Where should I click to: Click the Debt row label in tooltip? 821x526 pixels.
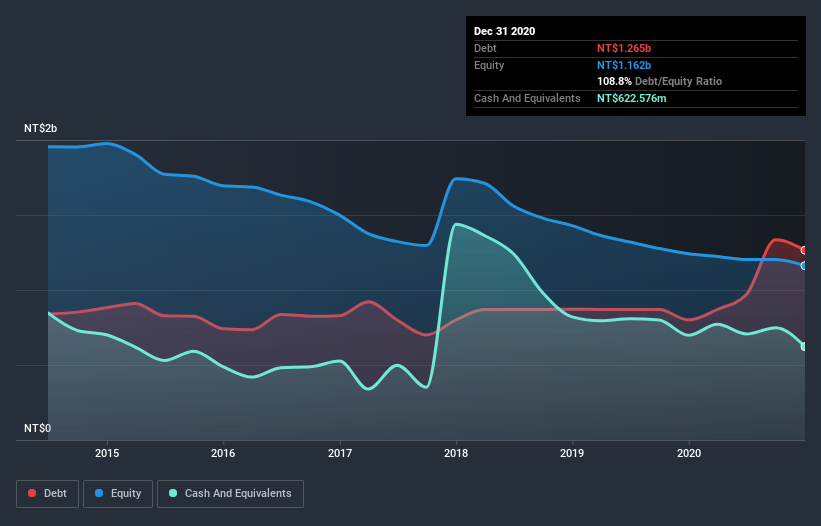pyautogui.click(x=485, y=48)
